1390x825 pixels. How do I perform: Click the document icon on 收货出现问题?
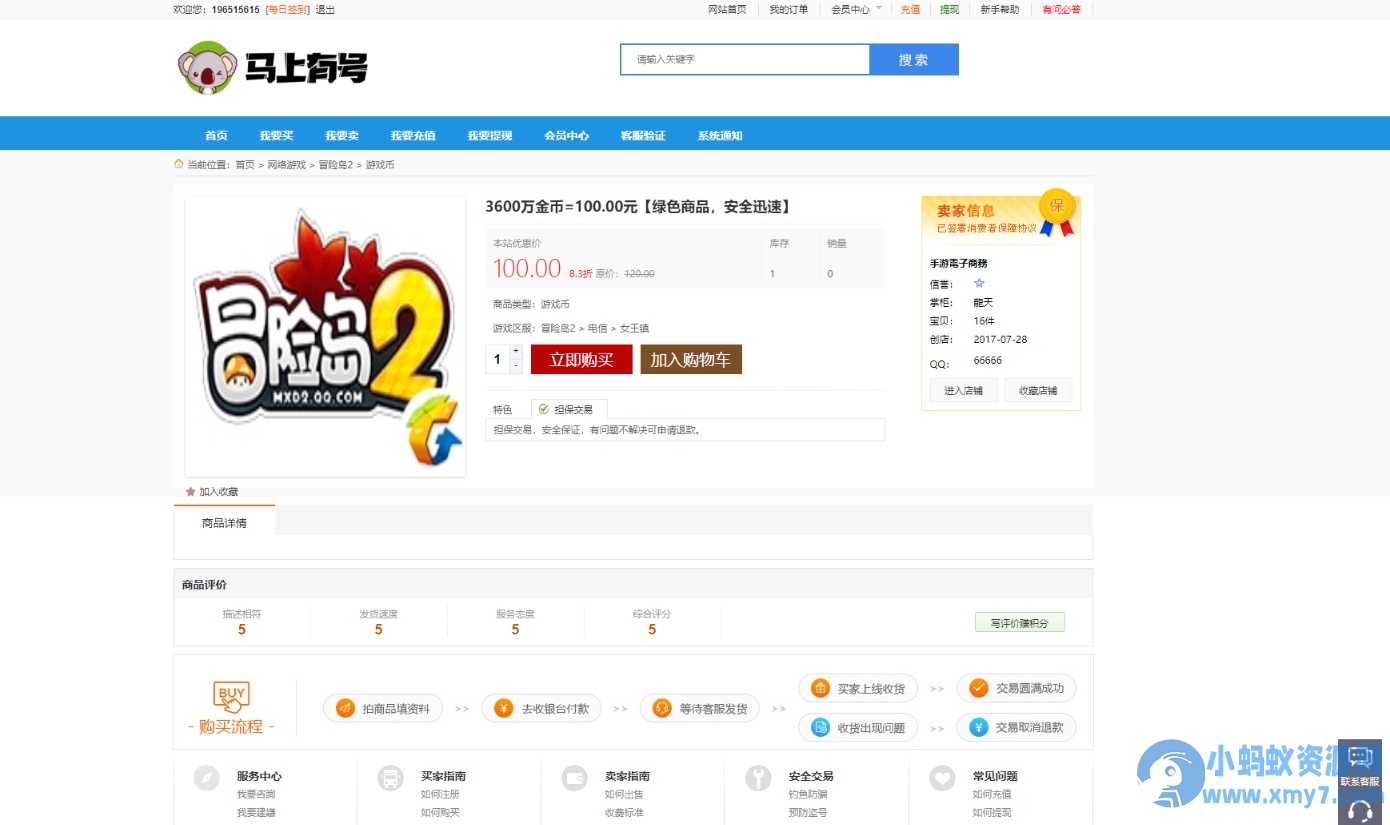820,727
